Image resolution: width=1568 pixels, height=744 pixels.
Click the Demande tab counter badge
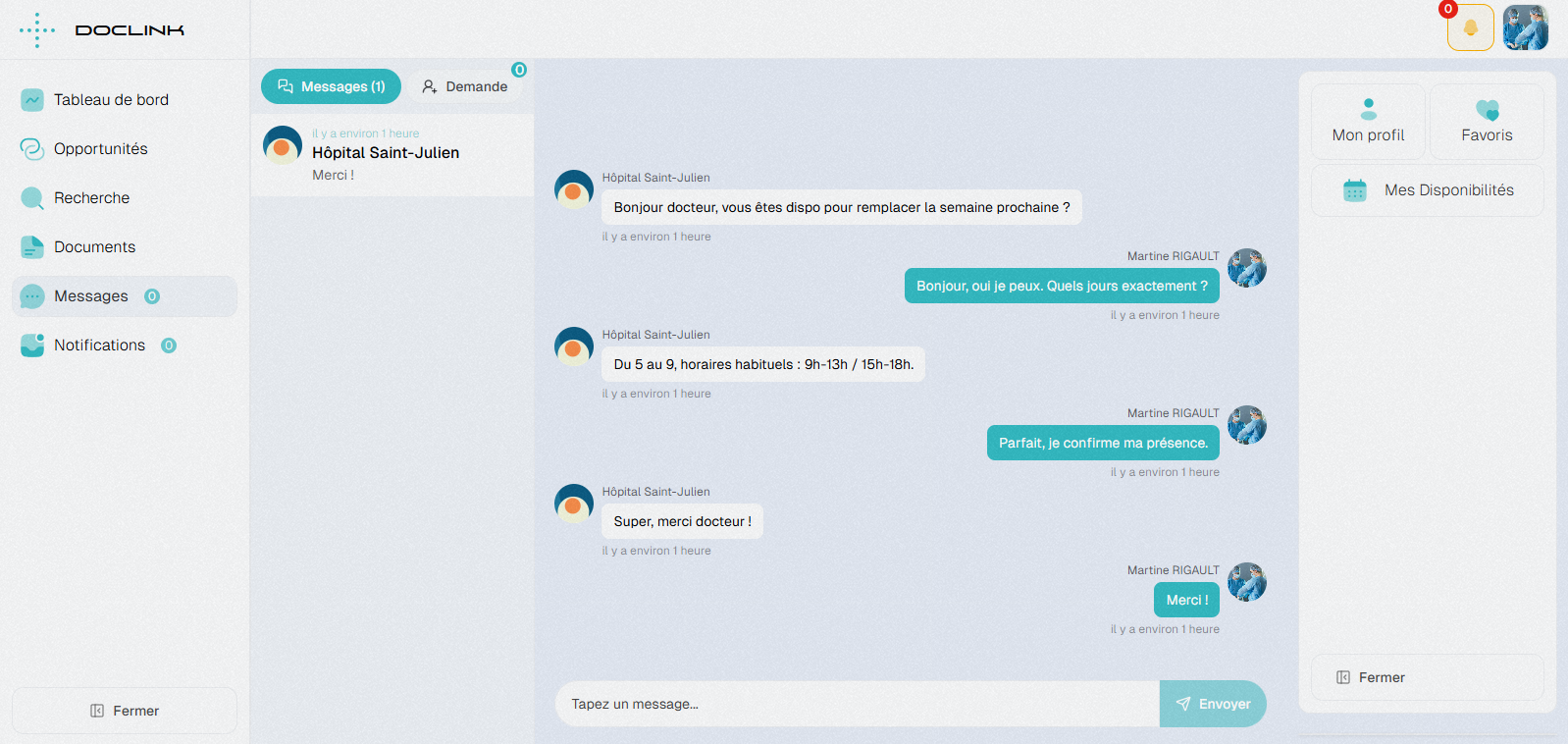point(519,70)
